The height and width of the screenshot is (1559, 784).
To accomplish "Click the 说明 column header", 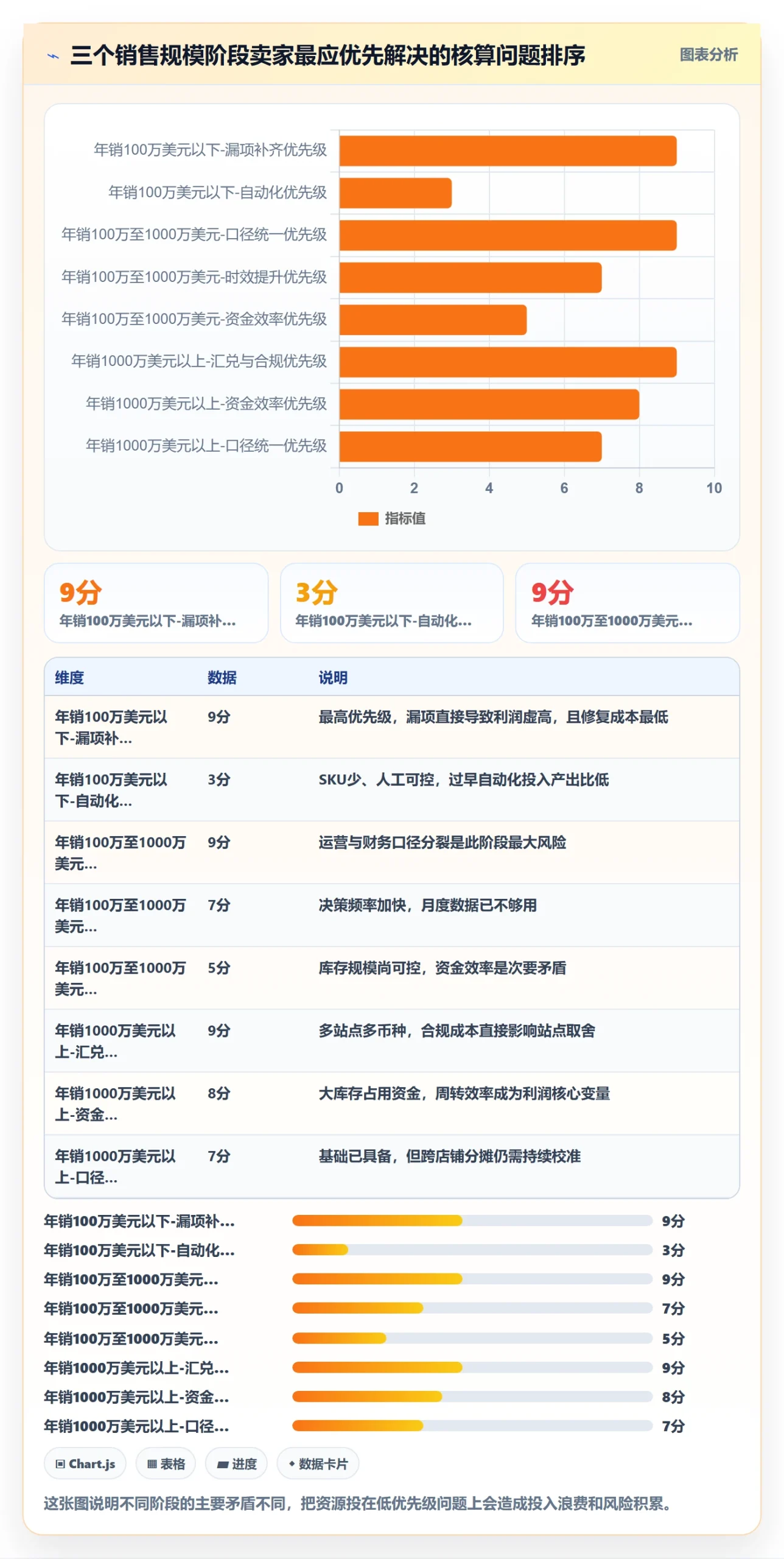I will pos(333,677).
